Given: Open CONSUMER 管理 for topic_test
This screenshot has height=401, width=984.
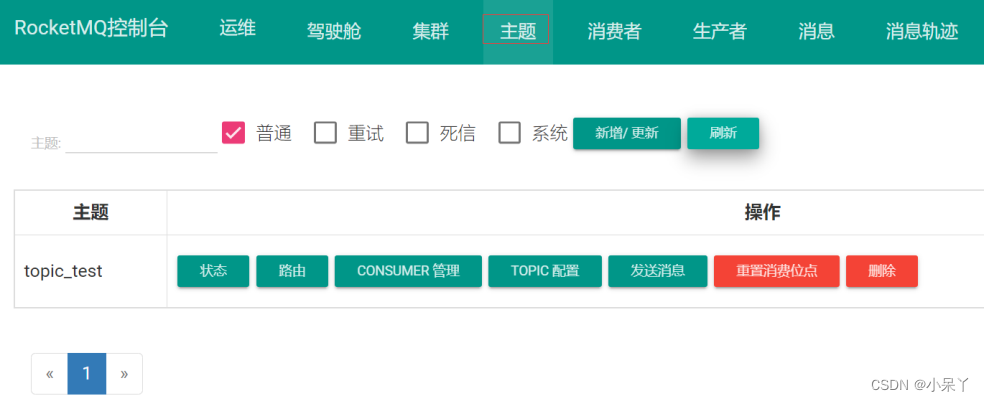Looking at the screenshot, I should tap(409, 271).
